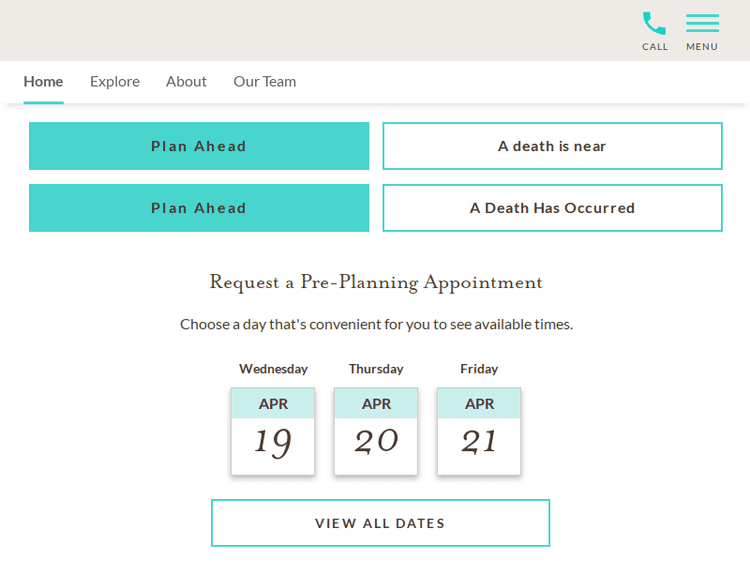The width and height of the screenshot is (750, 563).
Task: Click the CALL text label
Action: [x=655, y=47]
